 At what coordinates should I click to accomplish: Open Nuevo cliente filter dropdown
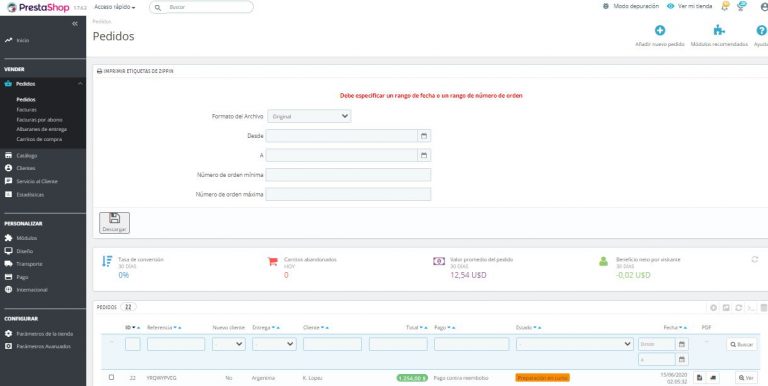(229, 344)
